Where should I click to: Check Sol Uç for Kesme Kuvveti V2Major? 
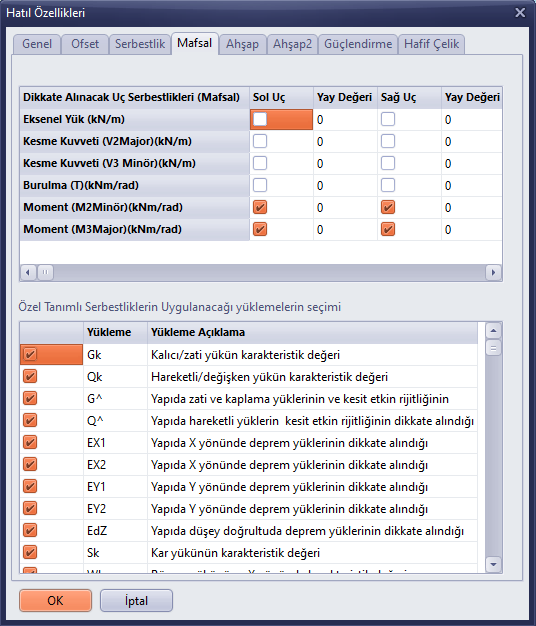pos(260,141)
